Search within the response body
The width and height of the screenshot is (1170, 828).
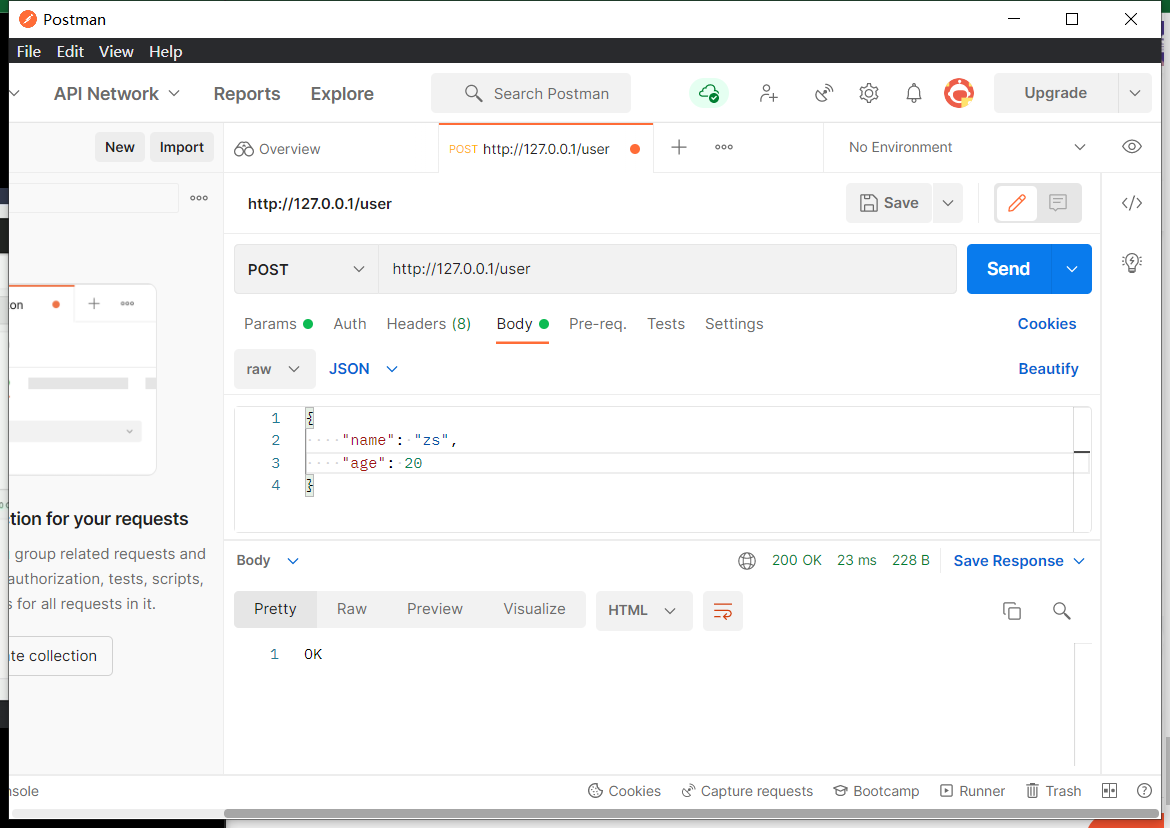(1061, 611)
